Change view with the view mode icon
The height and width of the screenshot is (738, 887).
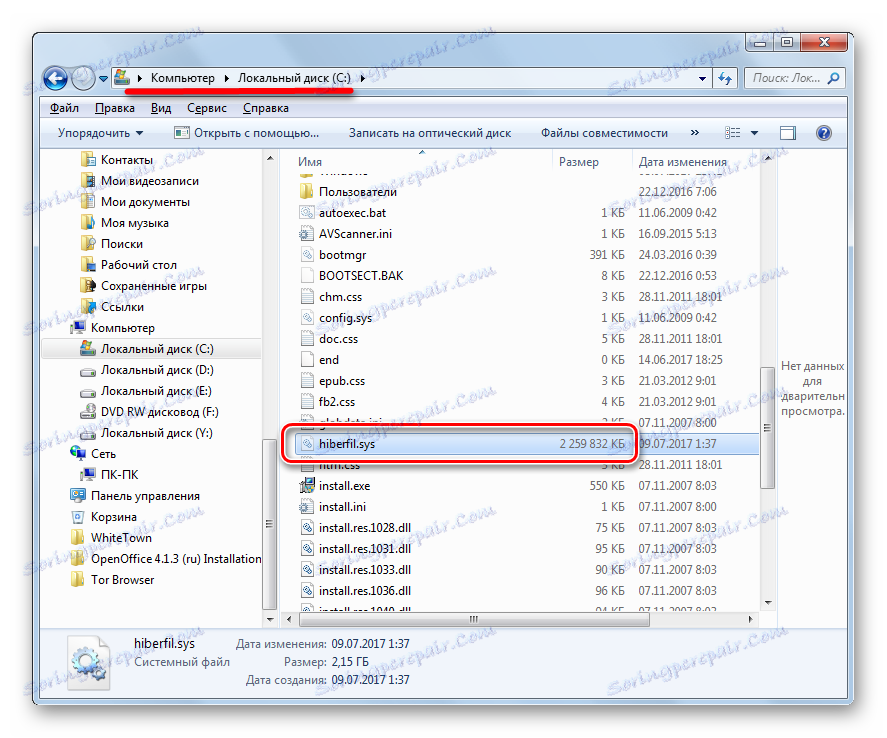pyautogui.click(x=732, y=133)
